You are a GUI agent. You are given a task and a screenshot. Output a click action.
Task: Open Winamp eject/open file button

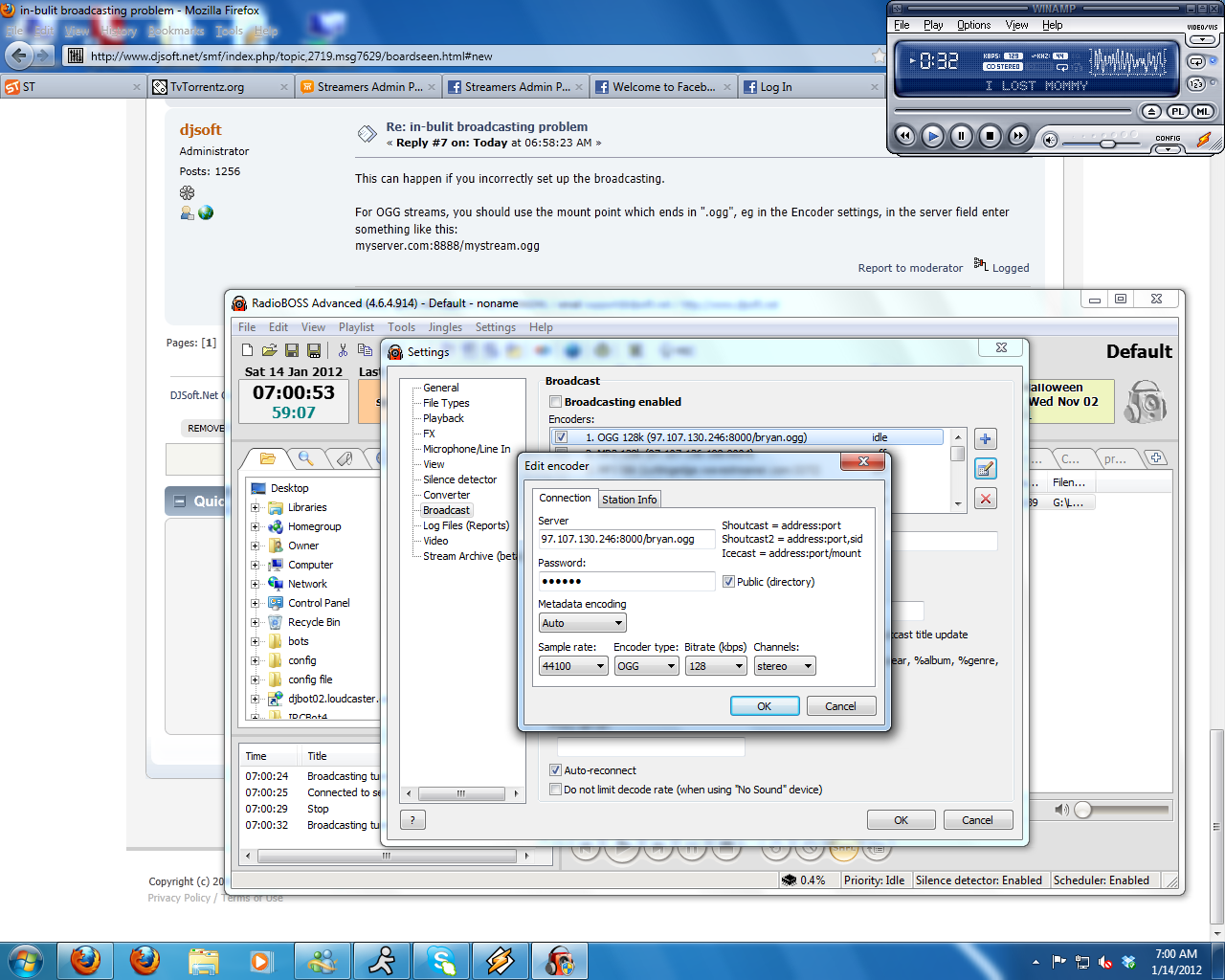coord(1152,112)
